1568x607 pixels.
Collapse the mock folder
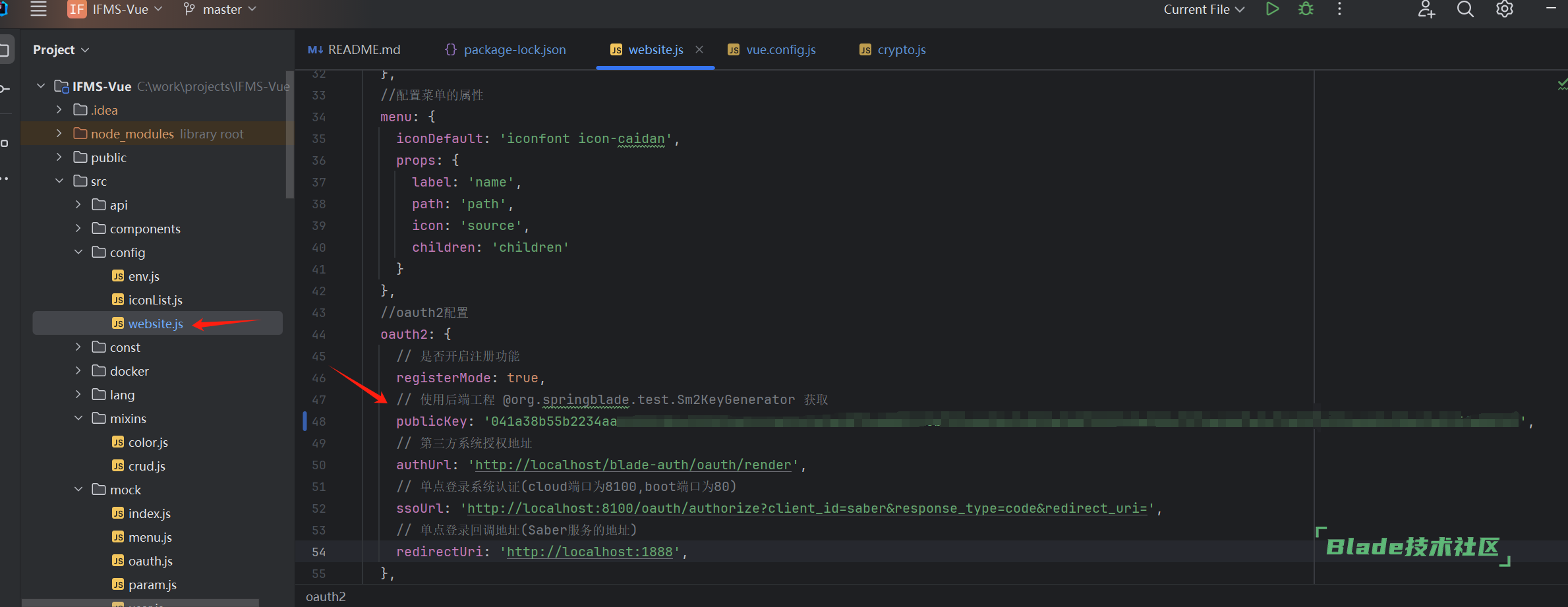point(78,489)
